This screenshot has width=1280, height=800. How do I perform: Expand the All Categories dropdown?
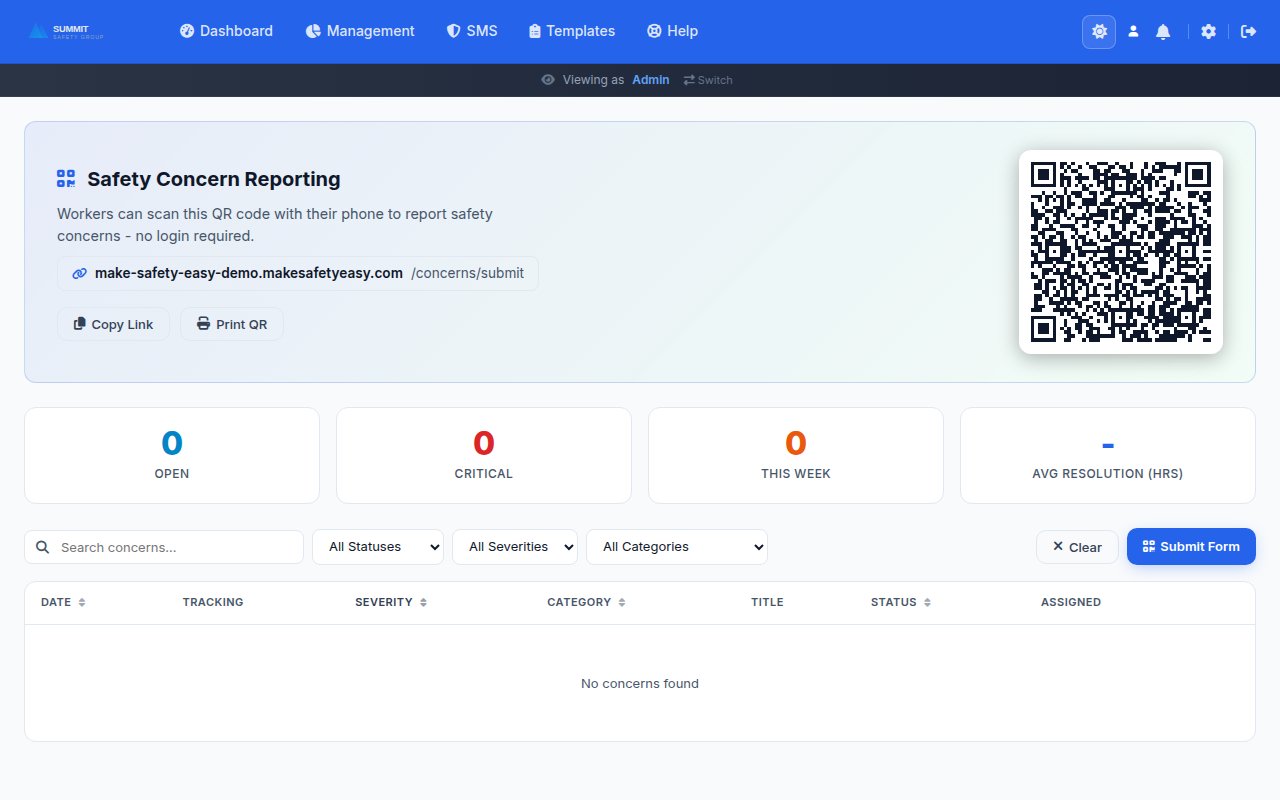[677, 547]
